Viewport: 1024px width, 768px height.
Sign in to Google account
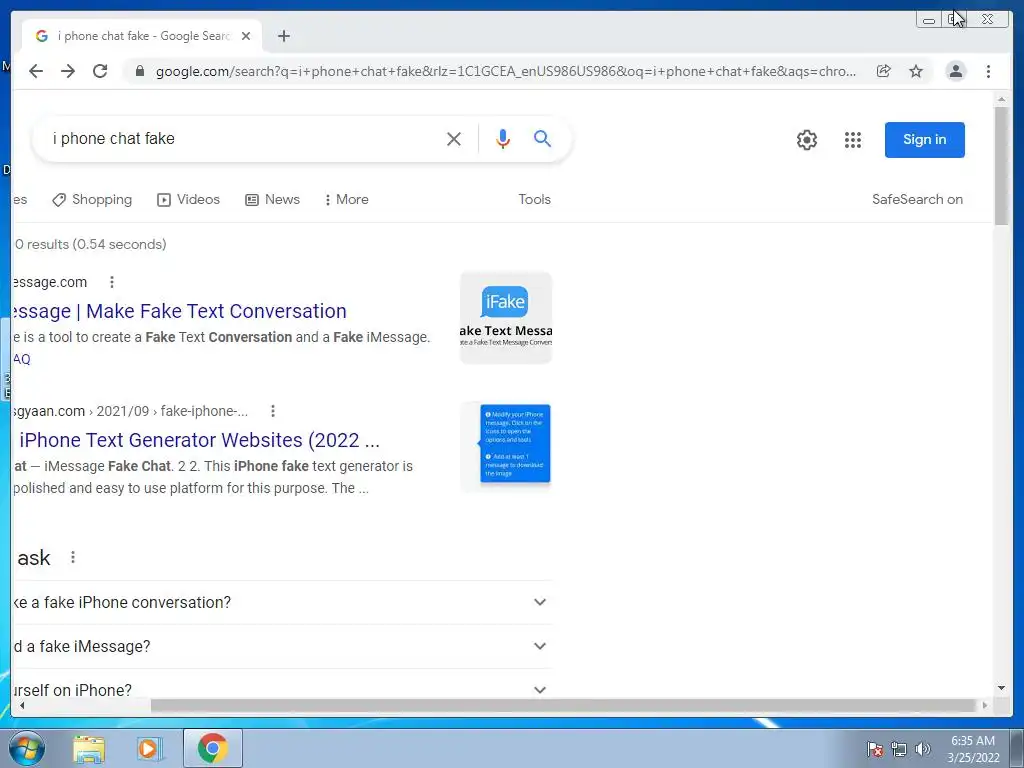point(924,140)
